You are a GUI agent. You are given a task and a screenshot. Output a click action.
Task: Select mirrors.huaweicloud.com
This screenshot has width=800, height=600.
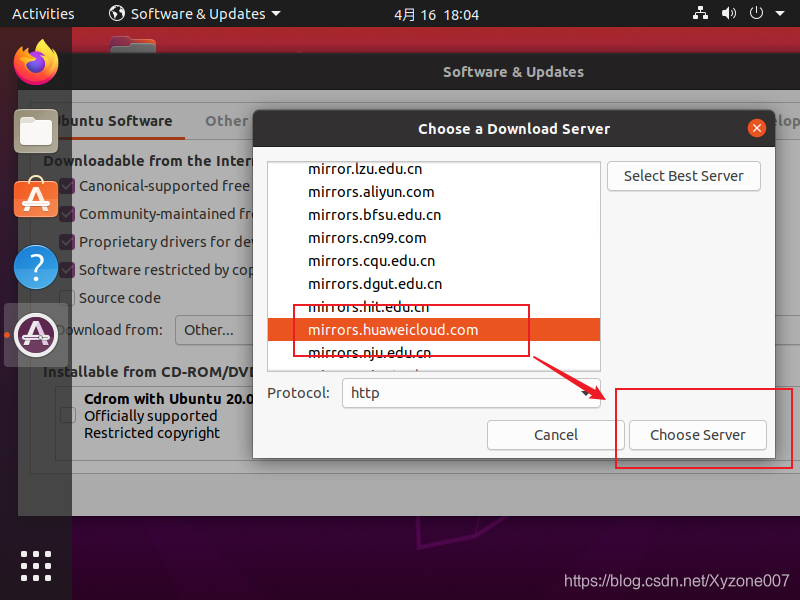coord(434,330)
